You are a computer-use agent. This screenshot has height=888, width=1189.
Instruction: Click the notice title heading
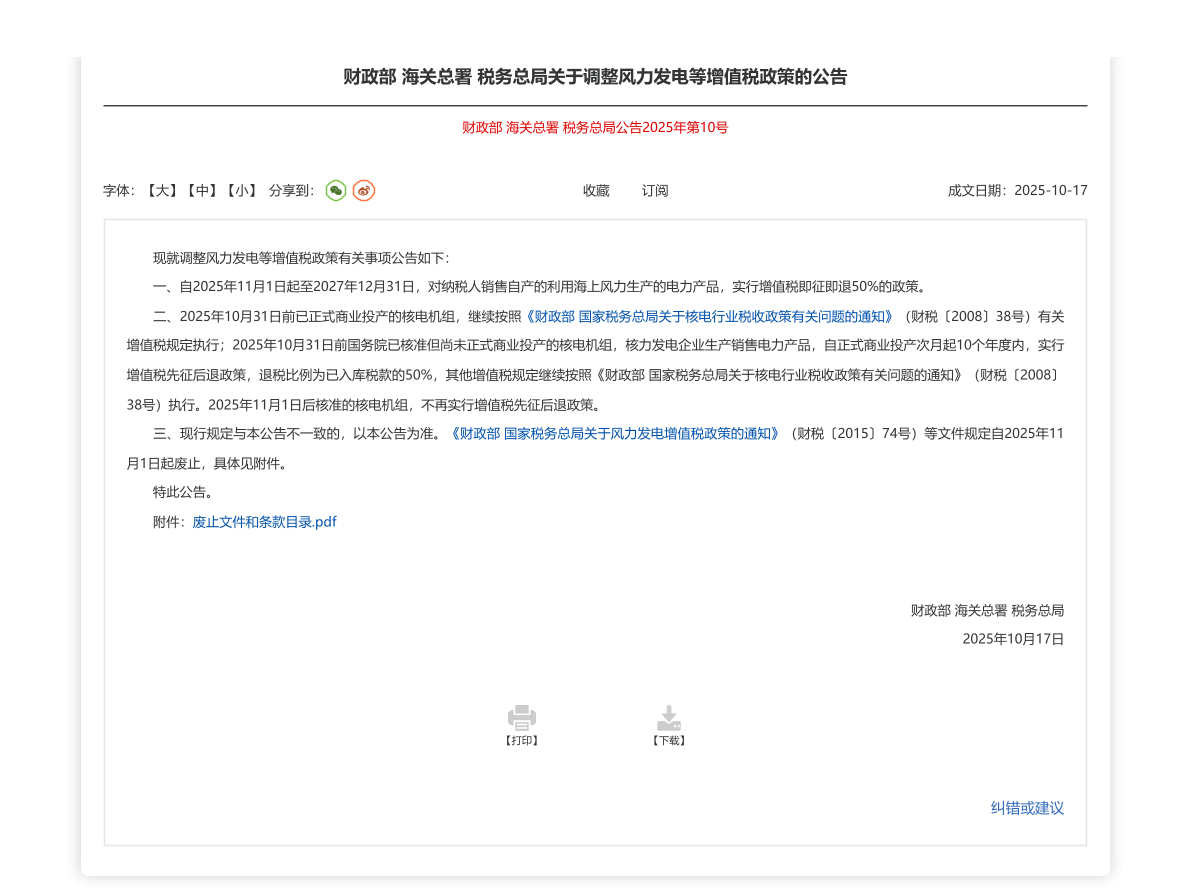tap(595, 77)
